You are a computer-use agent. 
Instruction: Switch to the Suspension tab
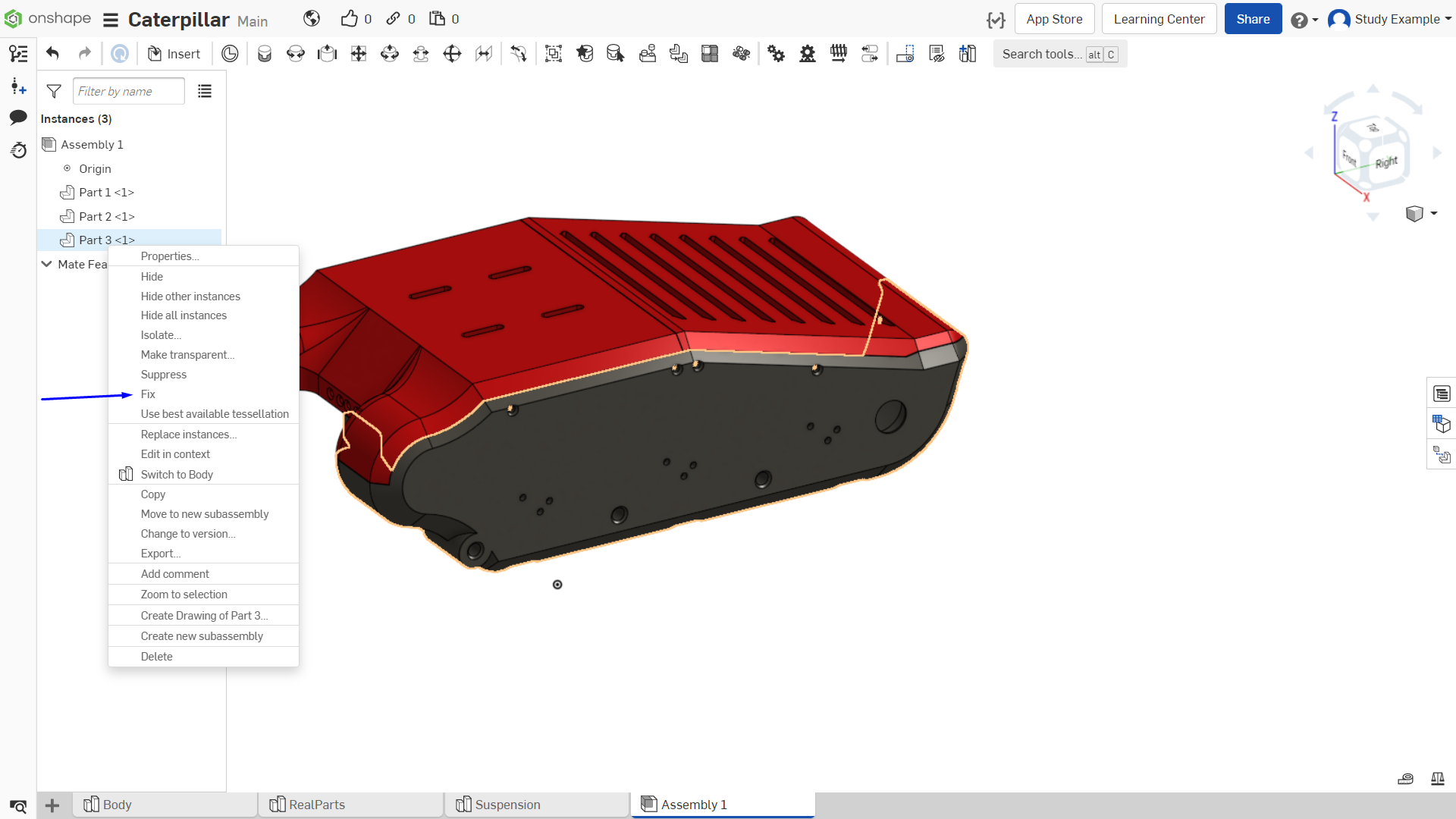point(537,805)
